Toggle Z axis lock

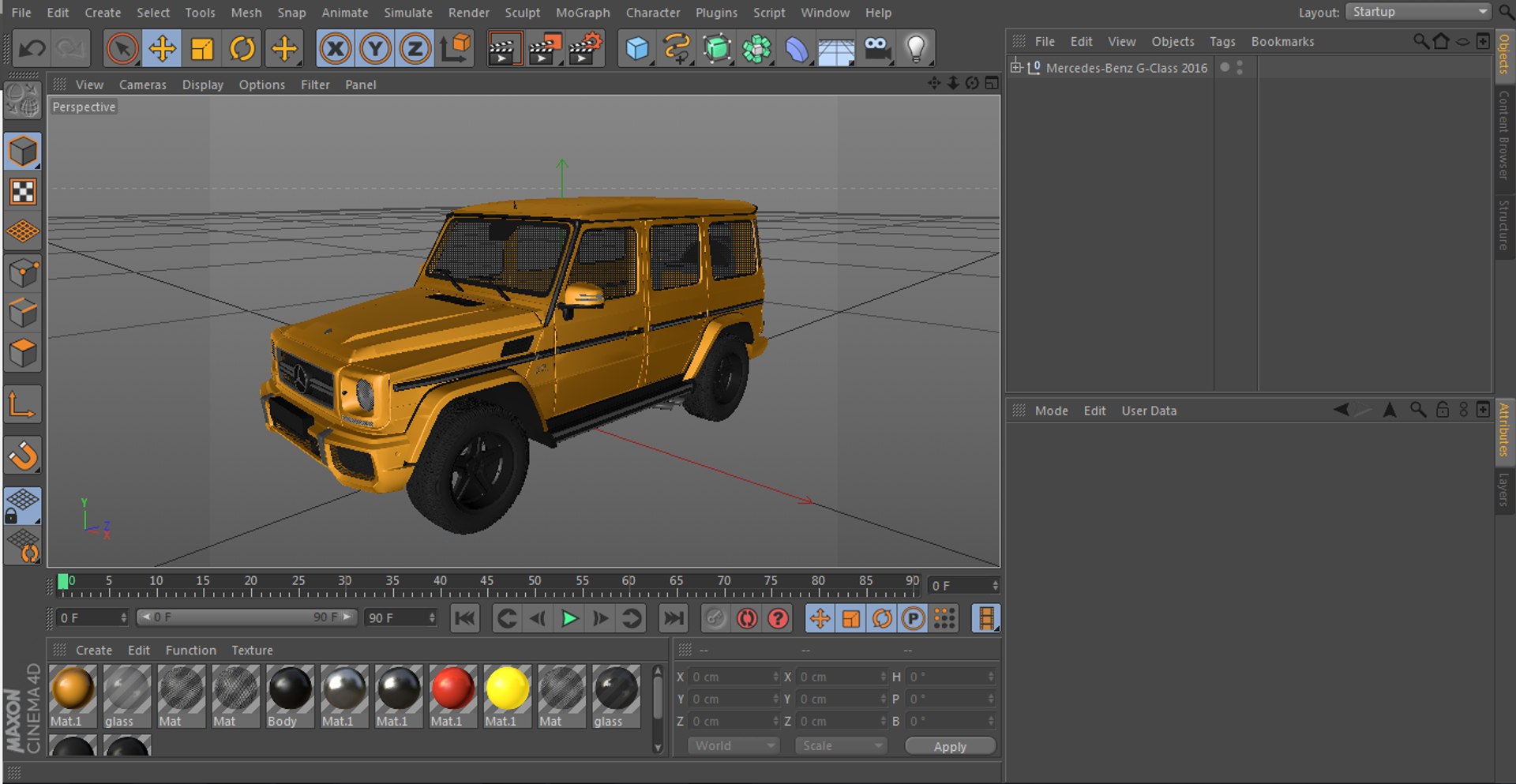[x=415, y=49]
